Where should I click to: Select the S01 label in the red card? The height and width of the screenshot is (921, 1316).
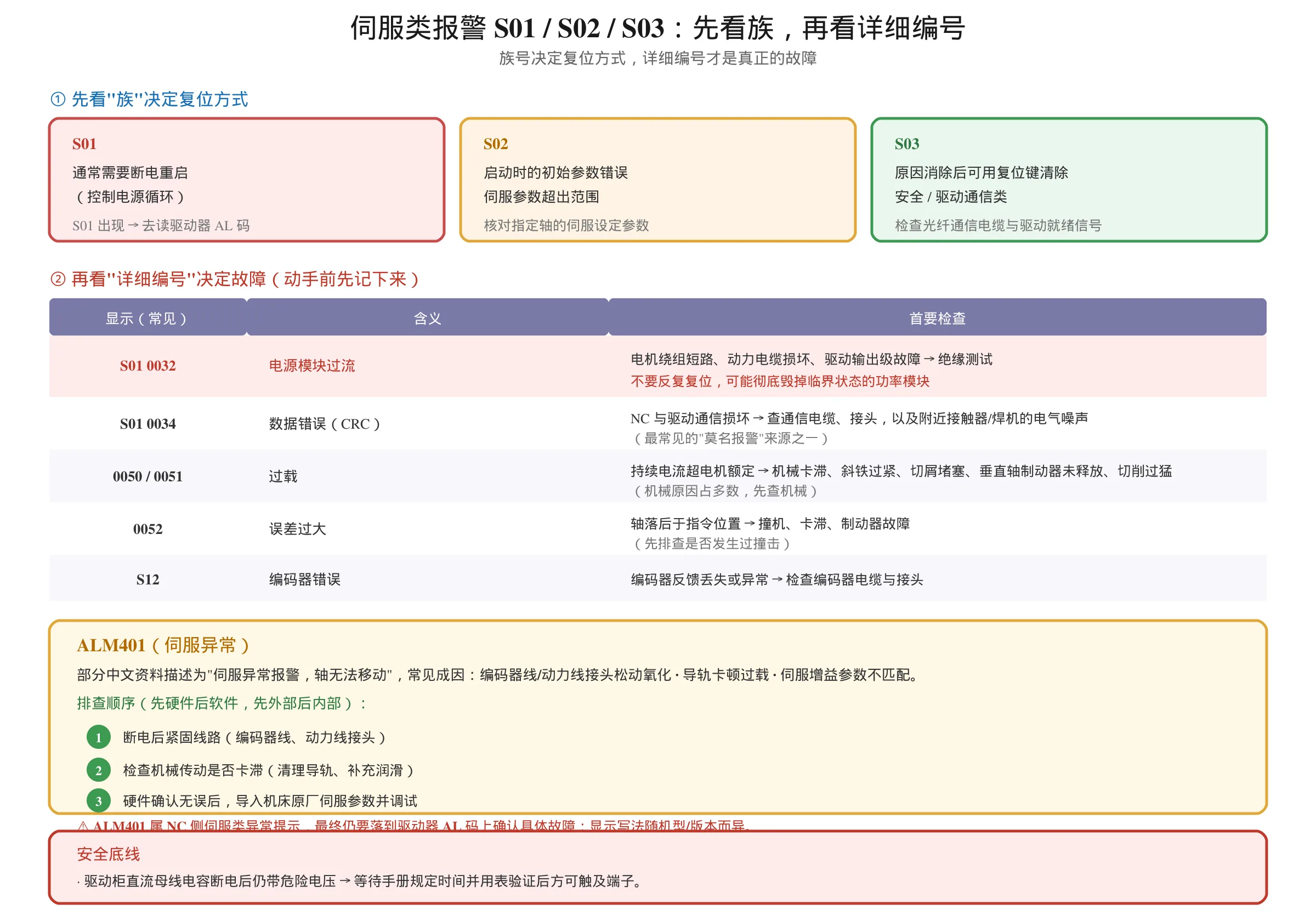point(84,144)
